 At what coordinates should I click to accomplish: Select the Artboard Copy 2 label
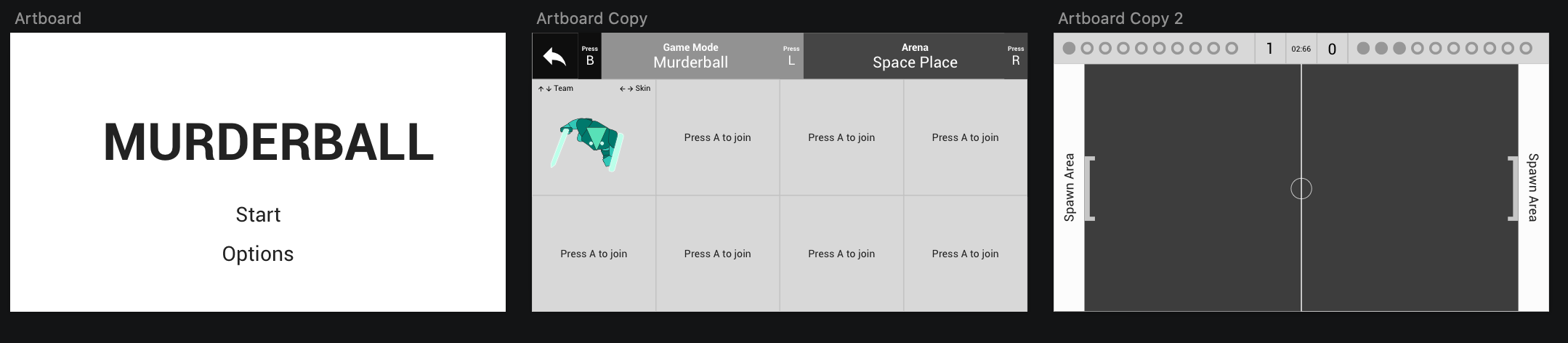coord(1120,19)
